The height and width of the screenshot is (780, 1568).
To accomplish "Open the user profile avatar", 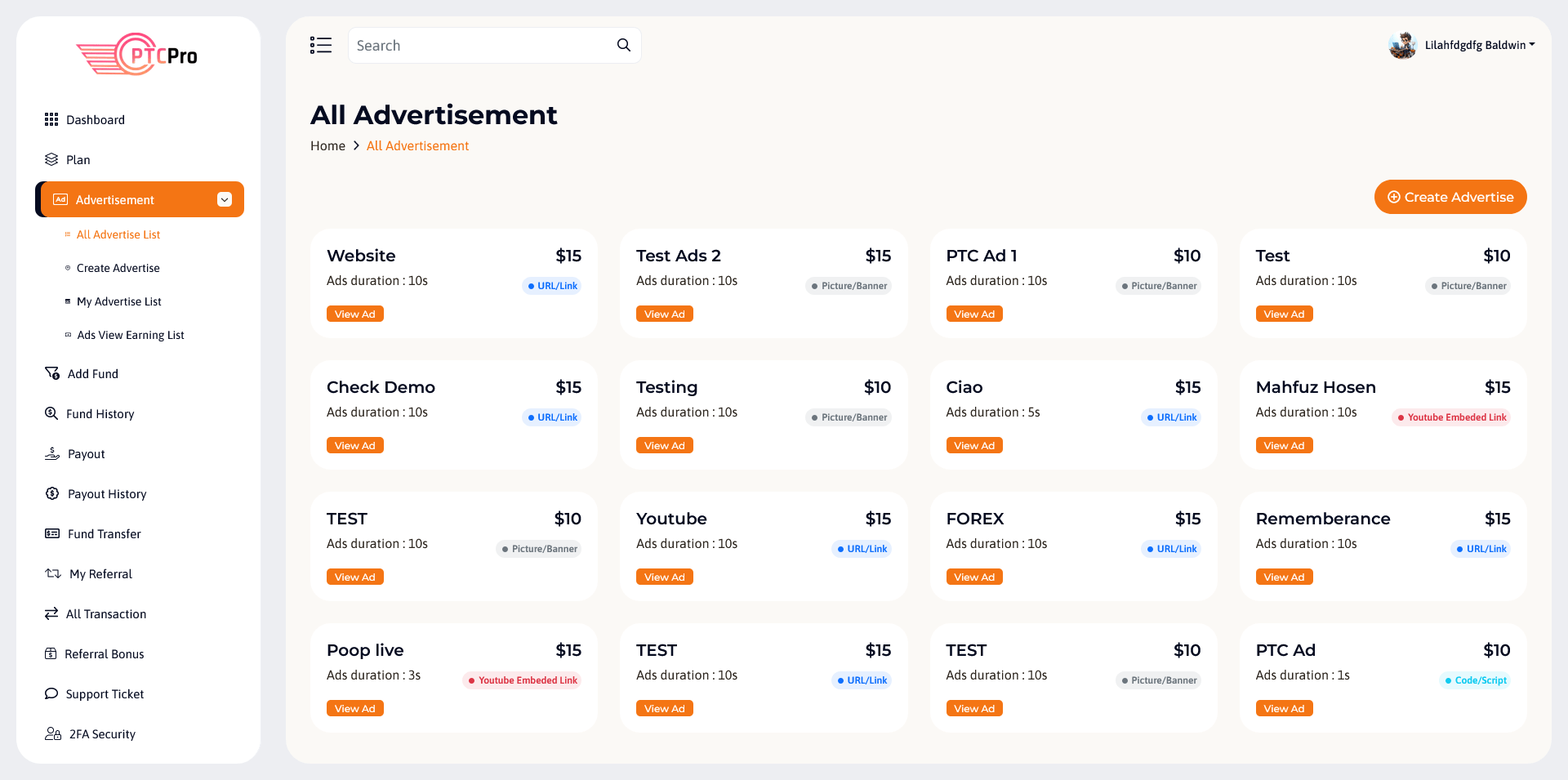I will coord(1402,46).
